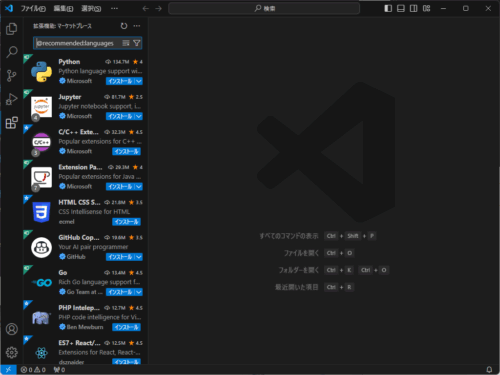Open the Accounts icon in activity bar
This screenshot has width=500, height=375.
(12, 329)
